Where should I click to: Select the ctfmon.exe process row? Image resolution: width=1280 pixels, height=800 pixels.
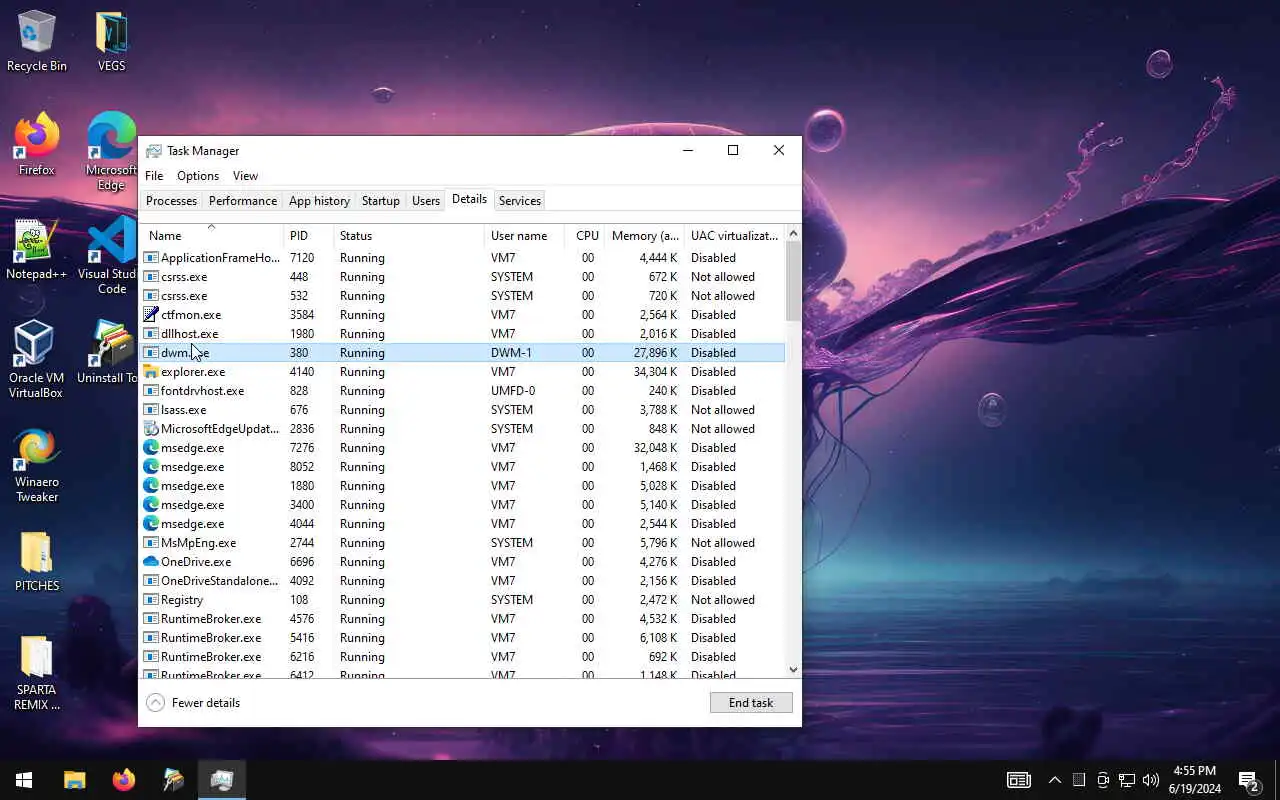pyautogui.click(x=463, y=315)
